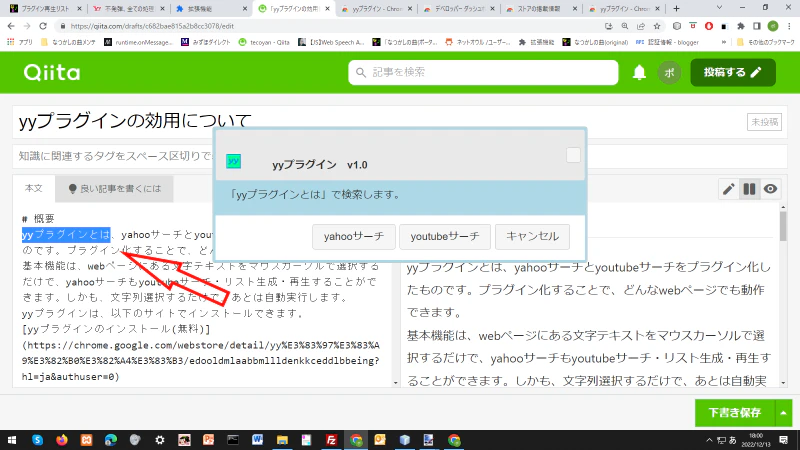This screenshot has height=450, width=800.
Task: Click the yahooサーチ button
Action: tap(354, 236)
